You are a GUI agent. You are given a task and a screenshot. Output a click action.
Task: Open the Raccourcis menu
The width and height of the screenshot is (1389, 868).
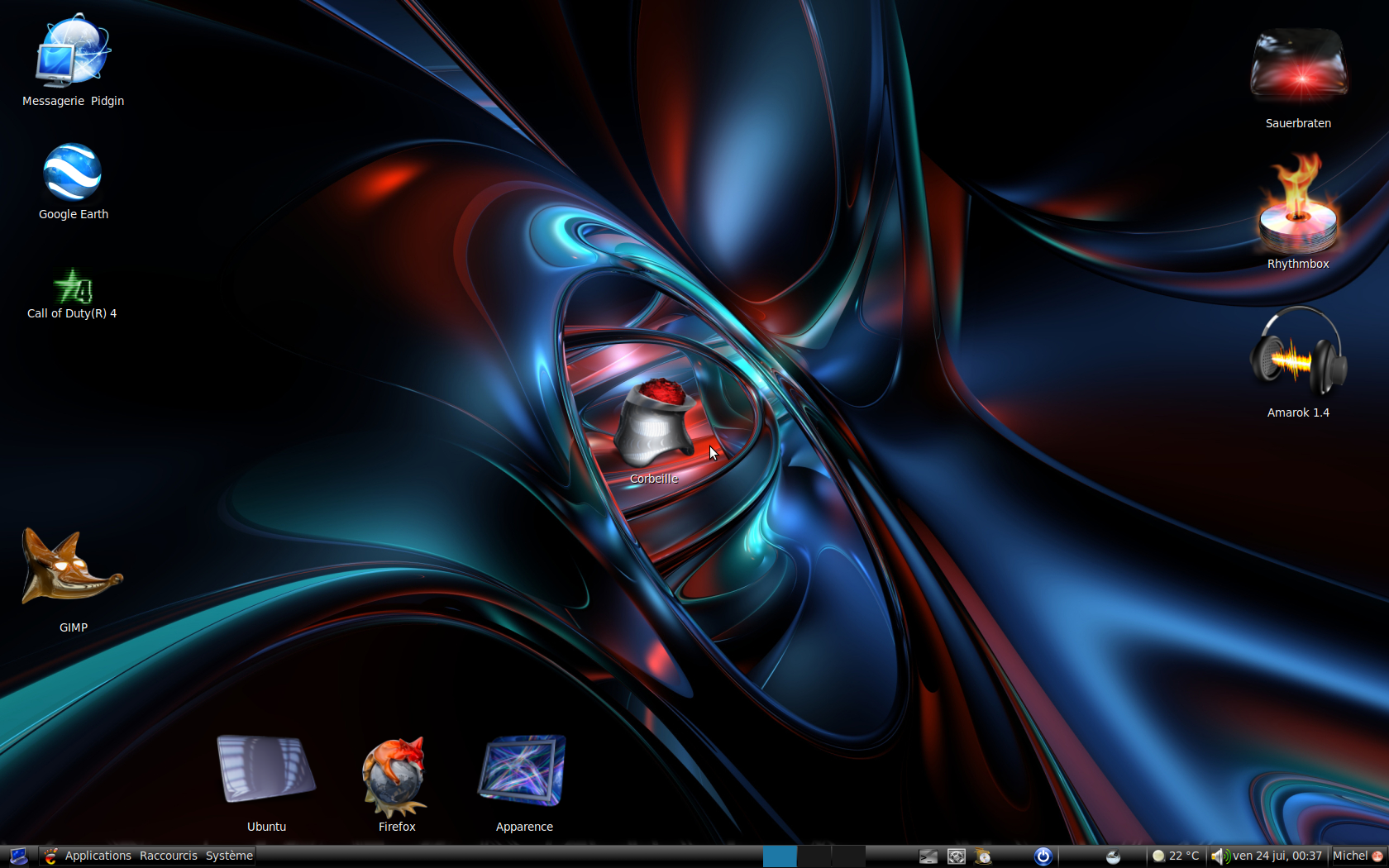point(169,856)
